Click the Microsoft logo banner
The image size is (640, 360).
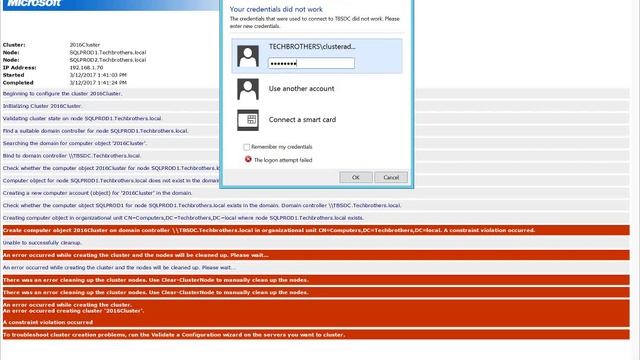[110, 4]
